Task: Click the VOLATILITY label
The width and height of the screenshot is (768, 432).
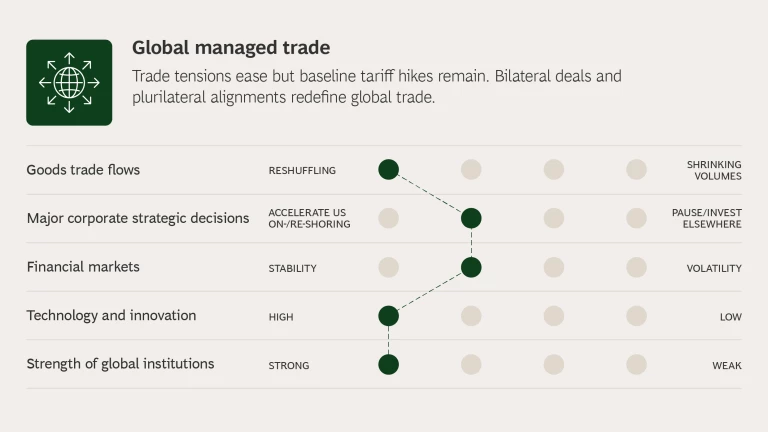Action: tap(714, 268)
